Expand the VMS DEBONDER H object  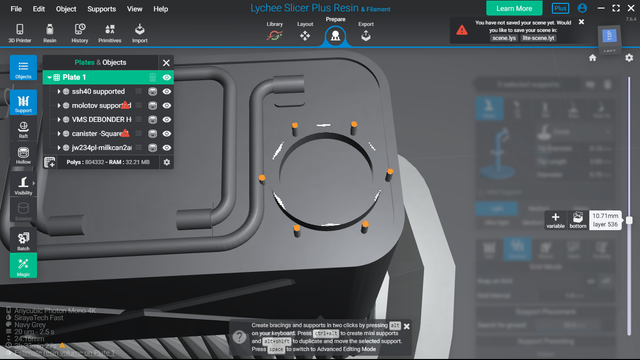59,120
